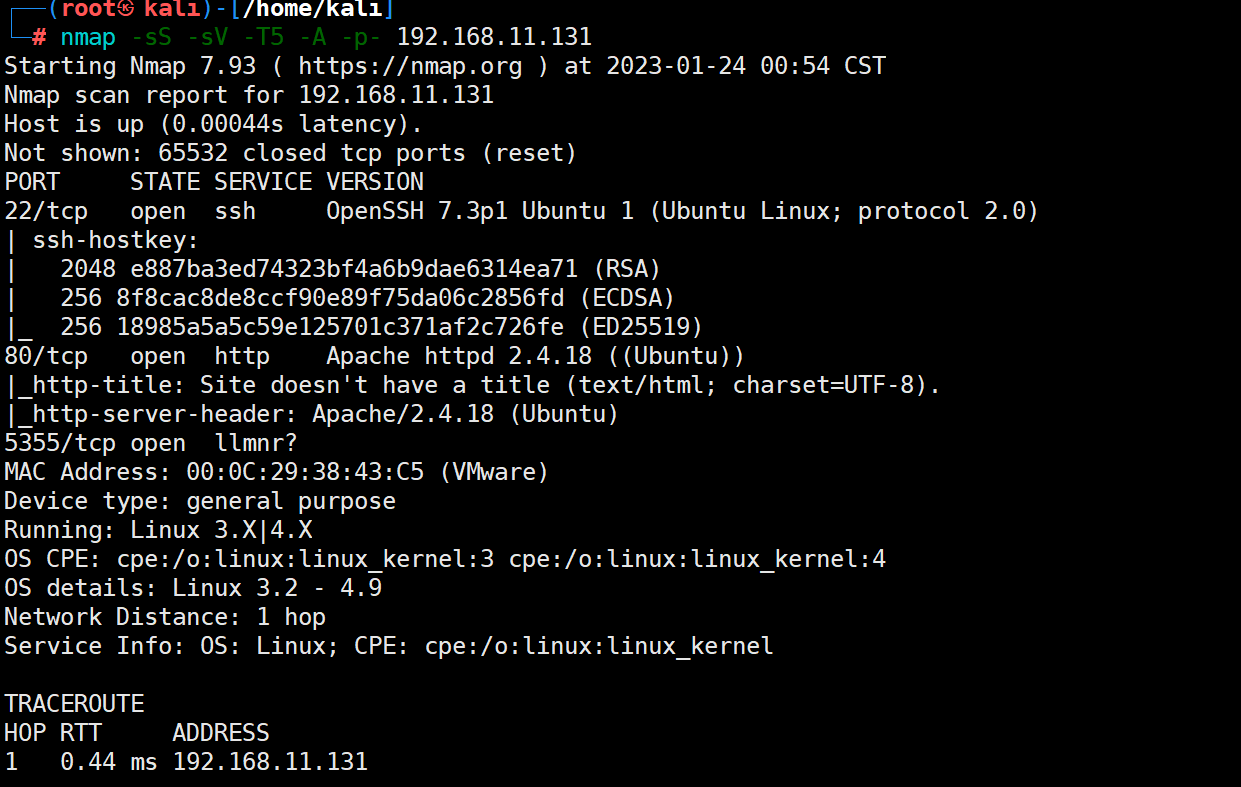
Task: Click the target IP after -p- option
Action: 494,38
